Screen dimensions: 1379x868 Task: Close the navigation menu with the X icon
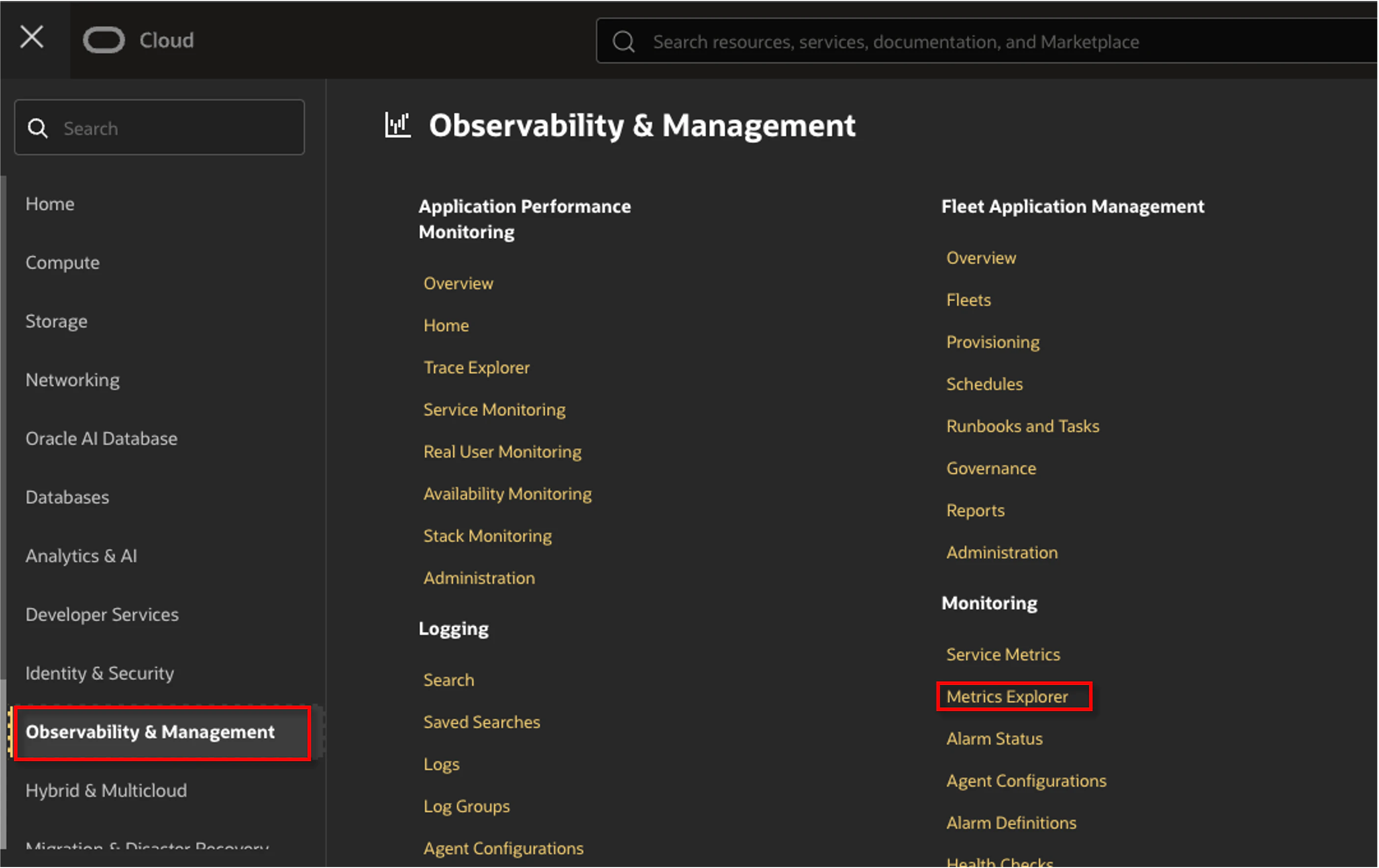(x=32, y=38)
